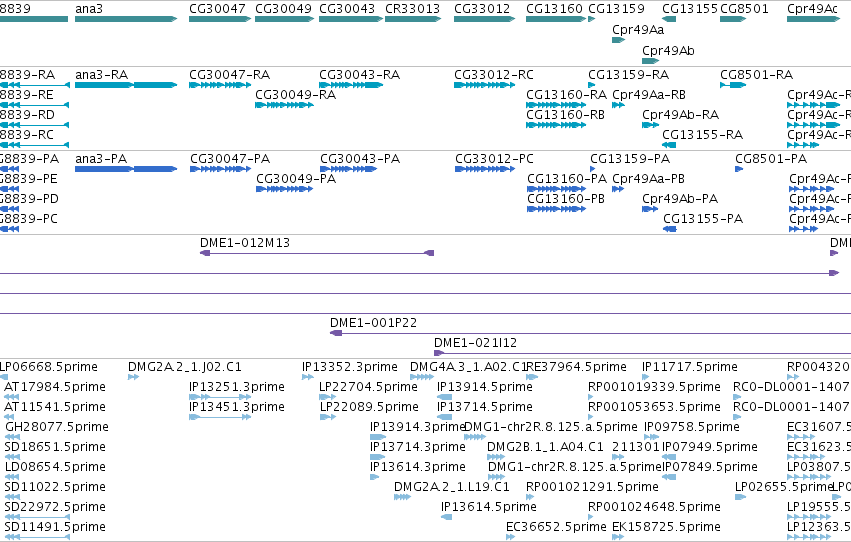Image resolution: width=851 pixels, height=542 pixels.
Task: Select the CG33012-RC transcript
Action: tap(485, 85)
